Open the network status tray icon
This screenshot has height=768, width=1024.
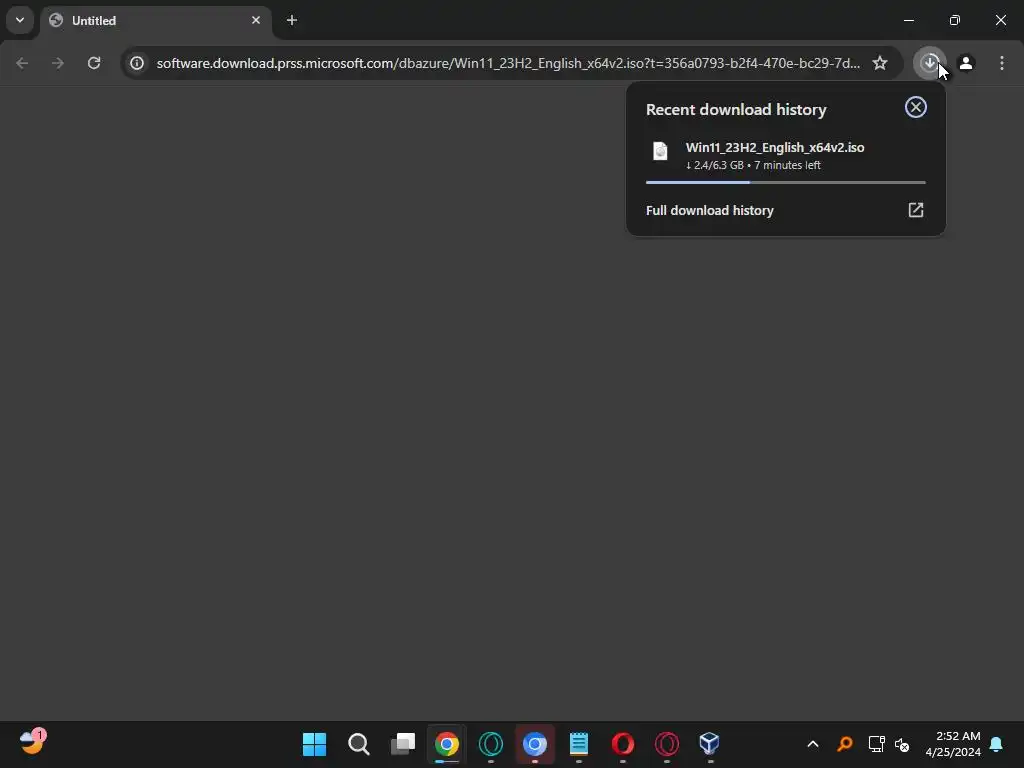876,744
